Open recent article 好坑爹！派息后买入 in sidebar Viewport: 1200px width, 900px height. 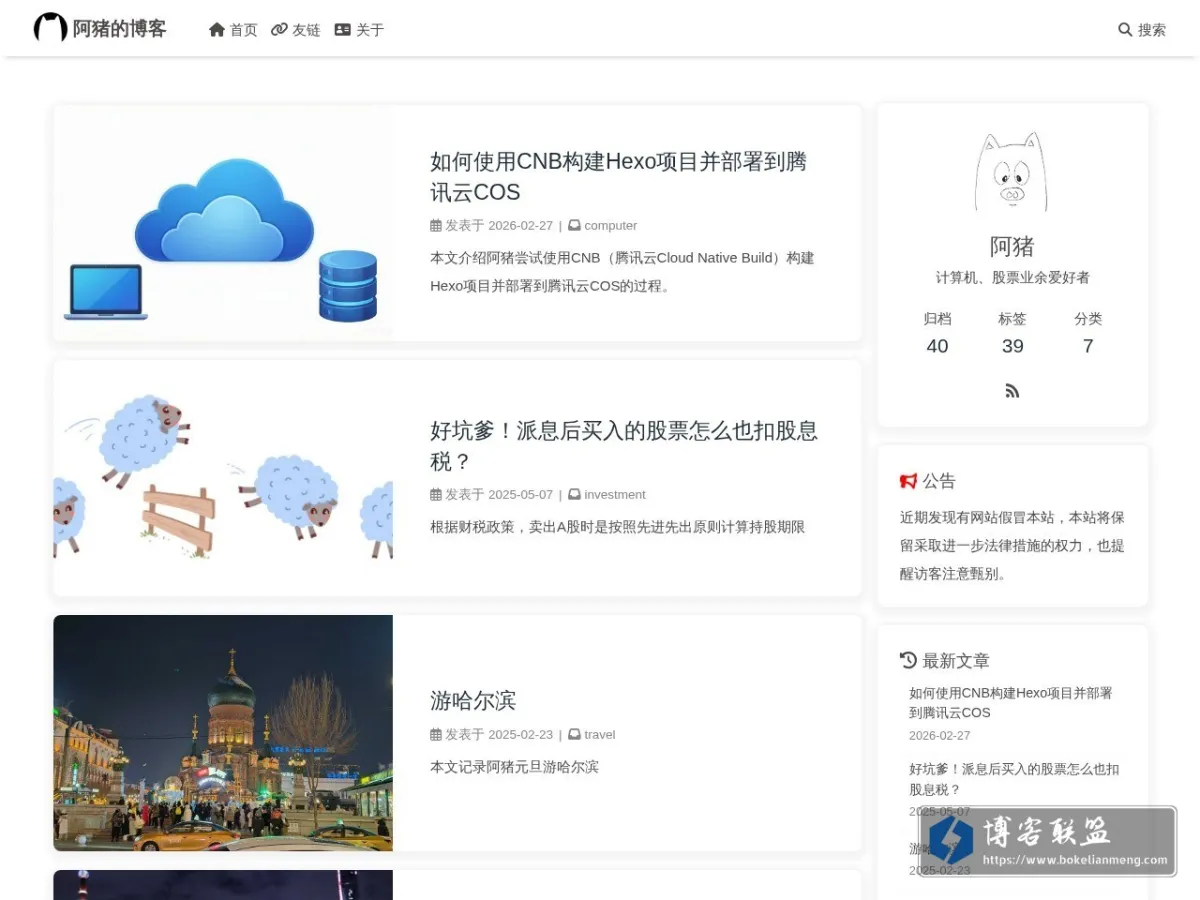tap(1013, 779)
